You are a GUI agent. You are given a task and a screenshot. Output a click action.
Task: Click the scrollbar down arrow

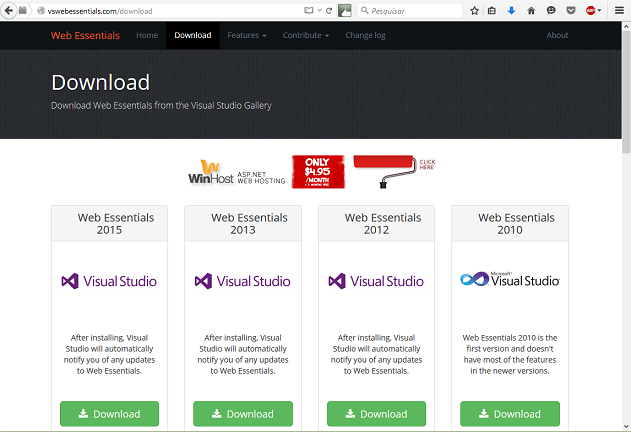(626, 426)
